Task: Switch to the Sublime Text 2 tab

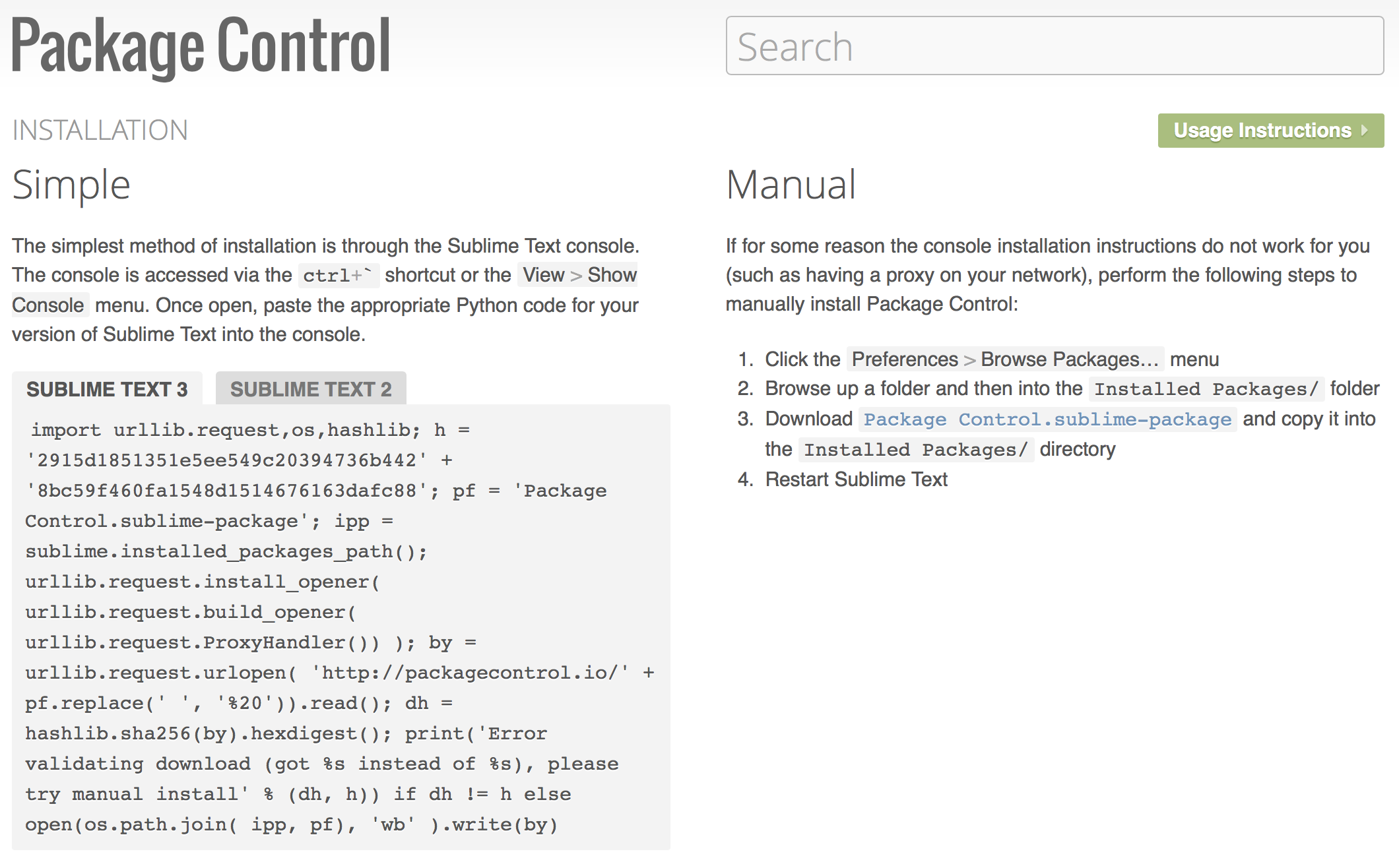Action: pos(311,389)
